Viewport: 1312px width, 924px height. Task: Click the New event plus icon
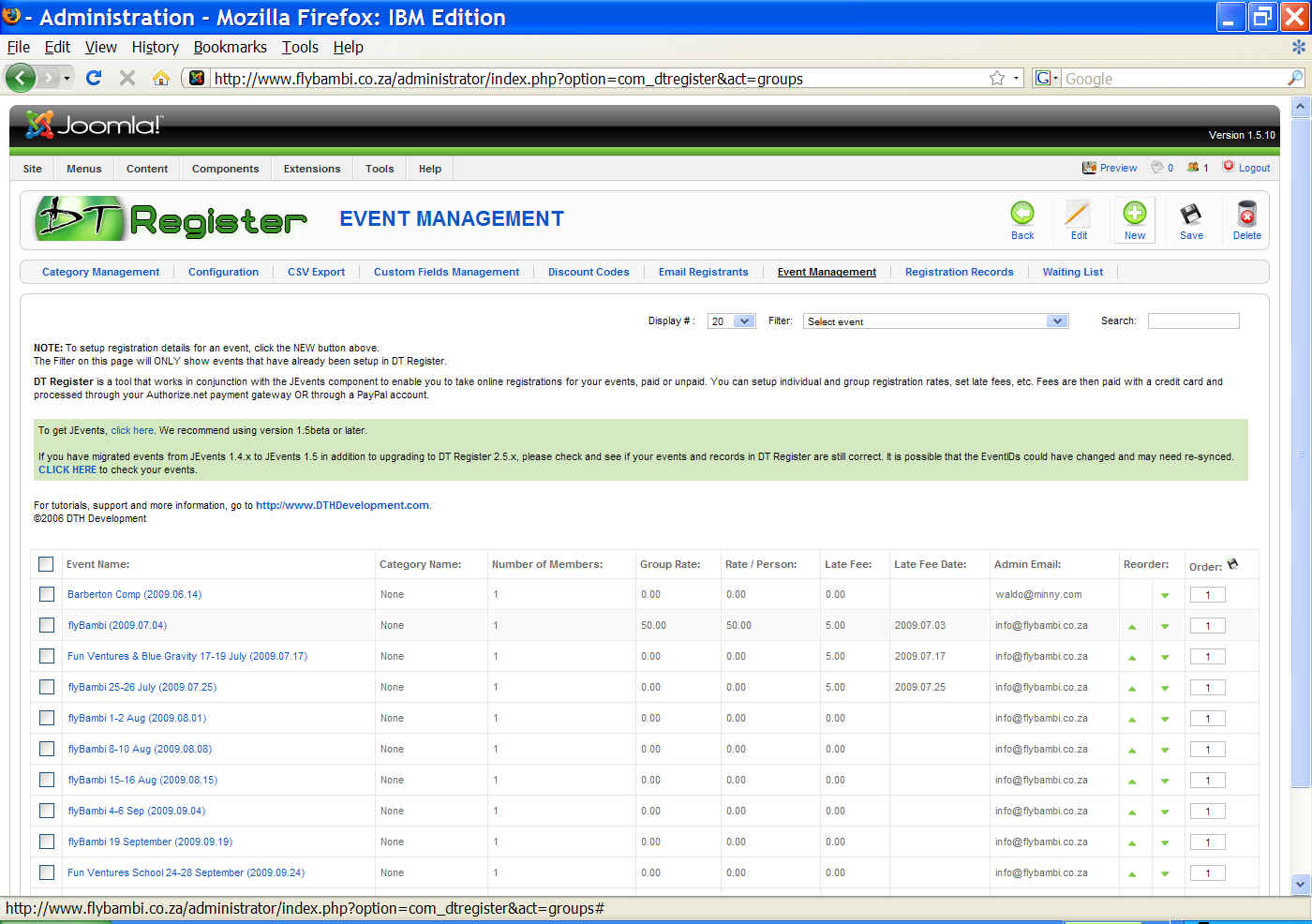coord(1134,214)
